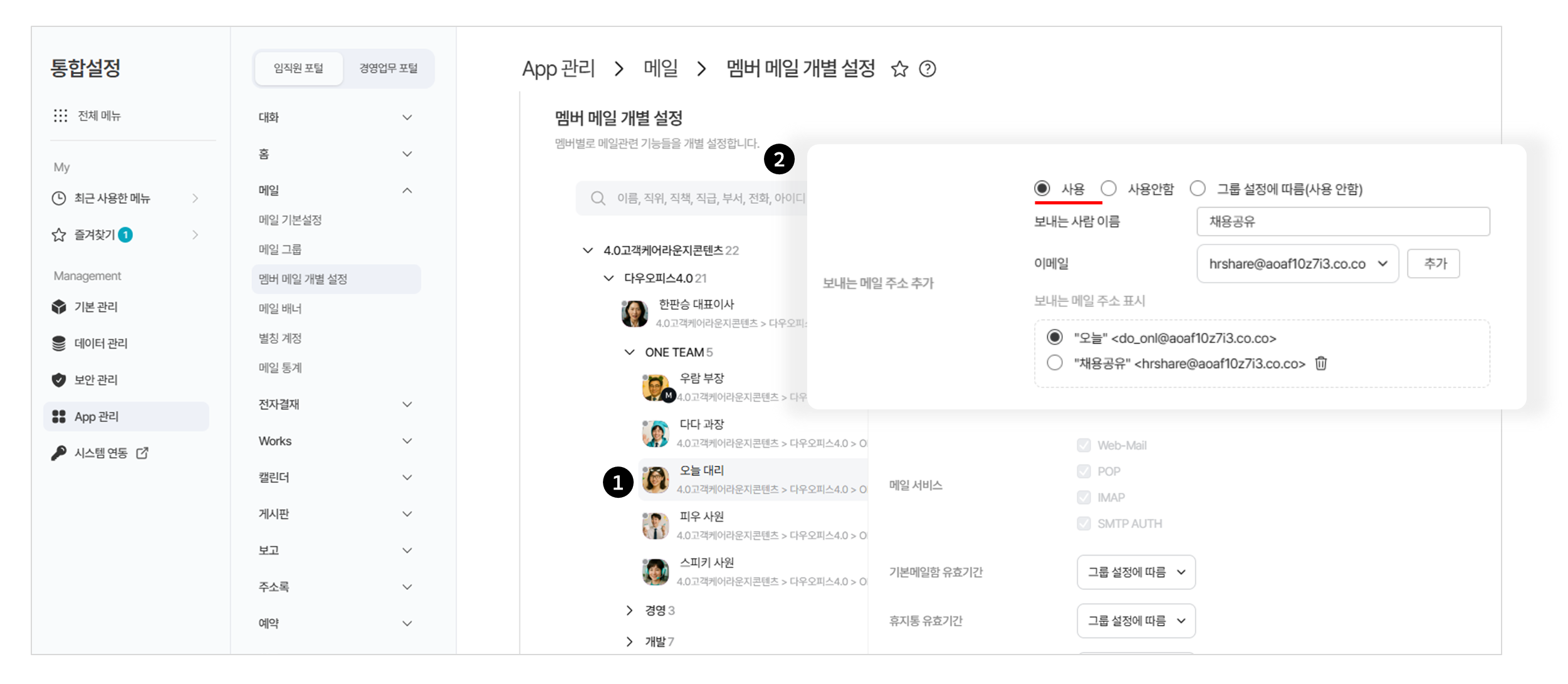
Task: Select 그룹 설정에 따름(사용 안함) radio option
Action: click(x=1198, y=189)
